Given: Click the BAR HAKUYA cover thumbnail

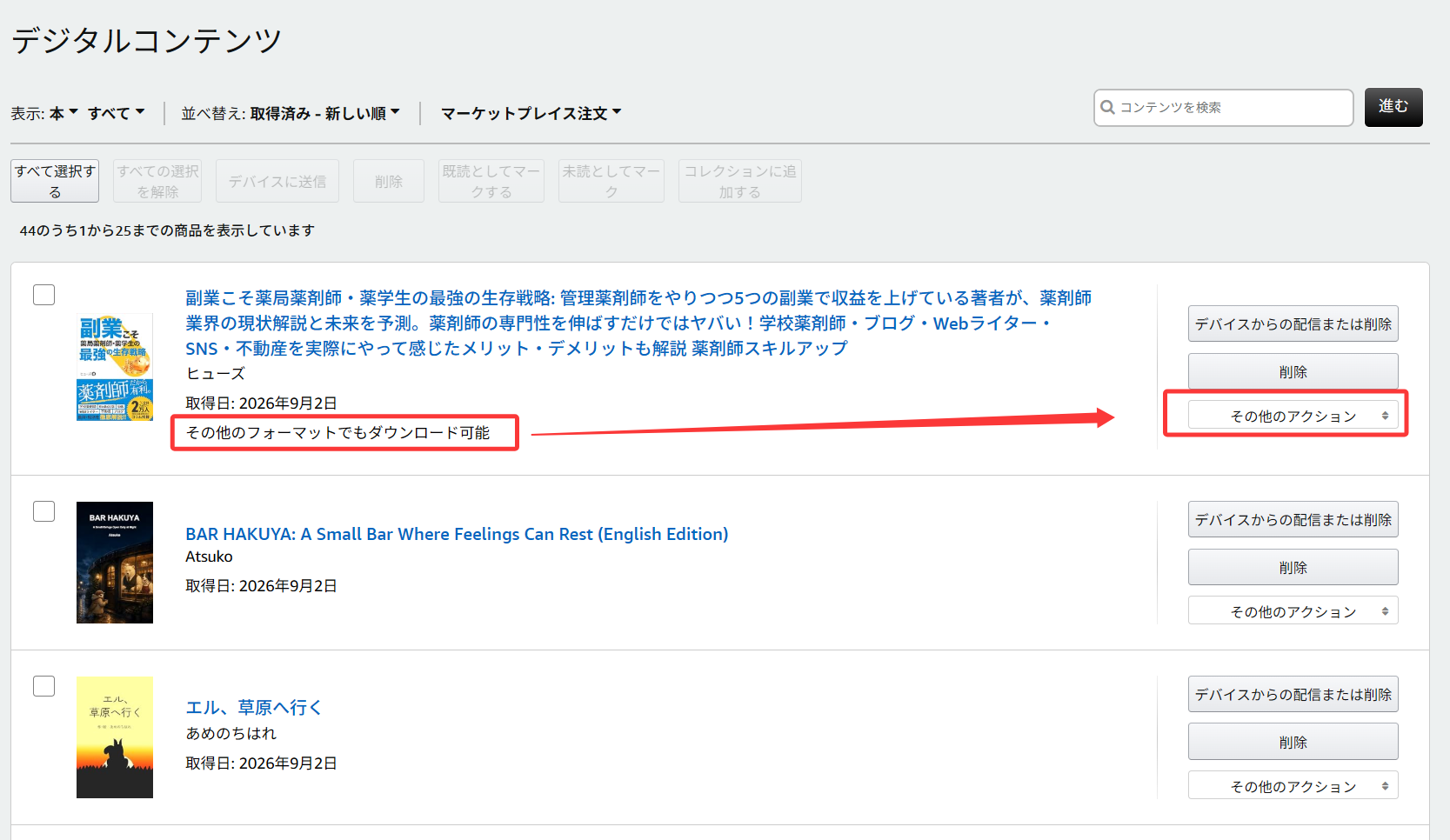Looking at the screenshot, I should tap(115, 563).
